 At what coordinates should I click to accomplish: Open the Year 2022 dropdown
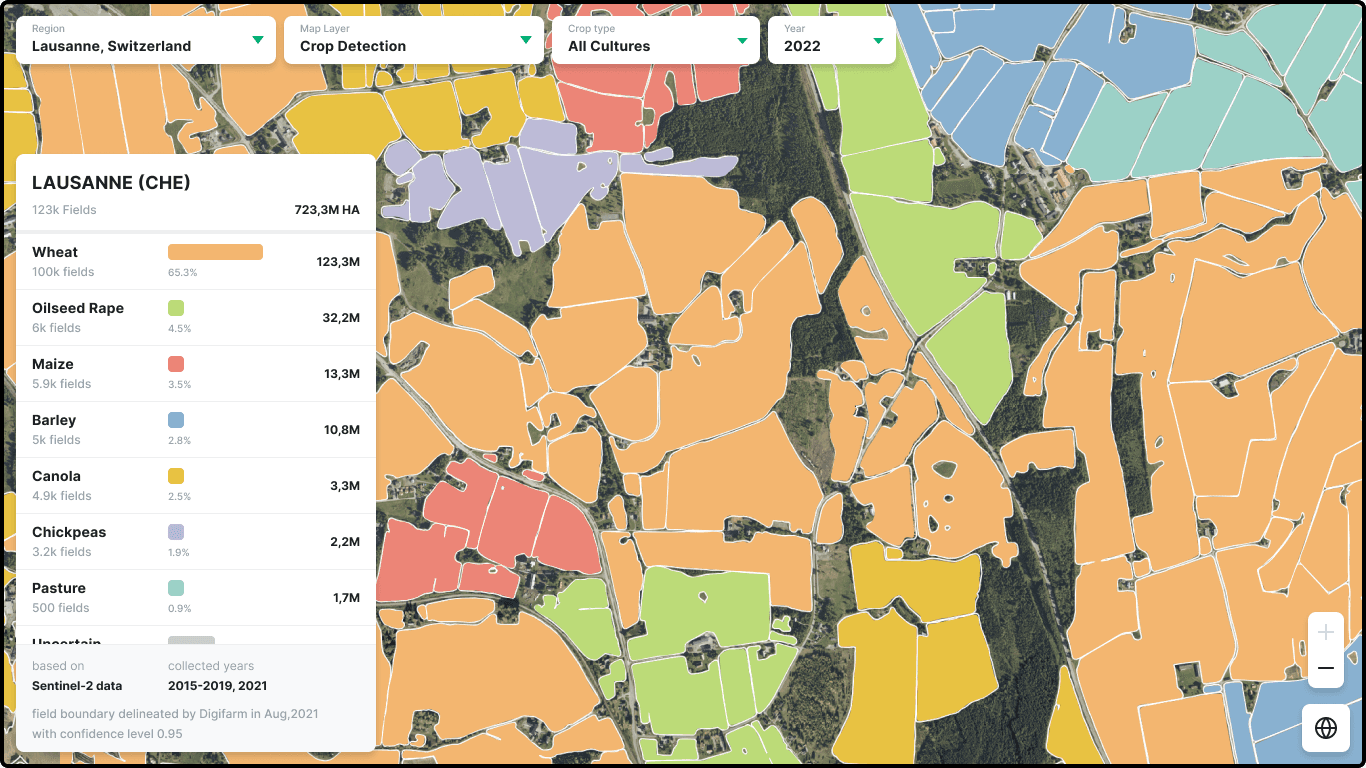coord(832,40)
